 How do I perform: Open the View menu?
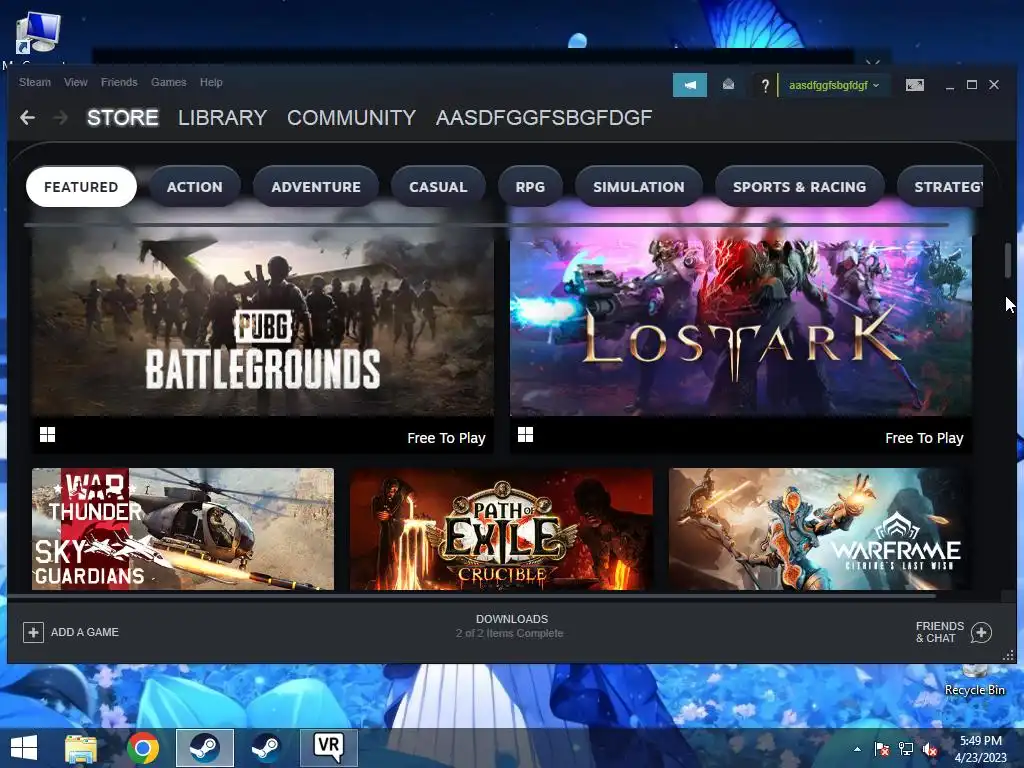point(76,82)
